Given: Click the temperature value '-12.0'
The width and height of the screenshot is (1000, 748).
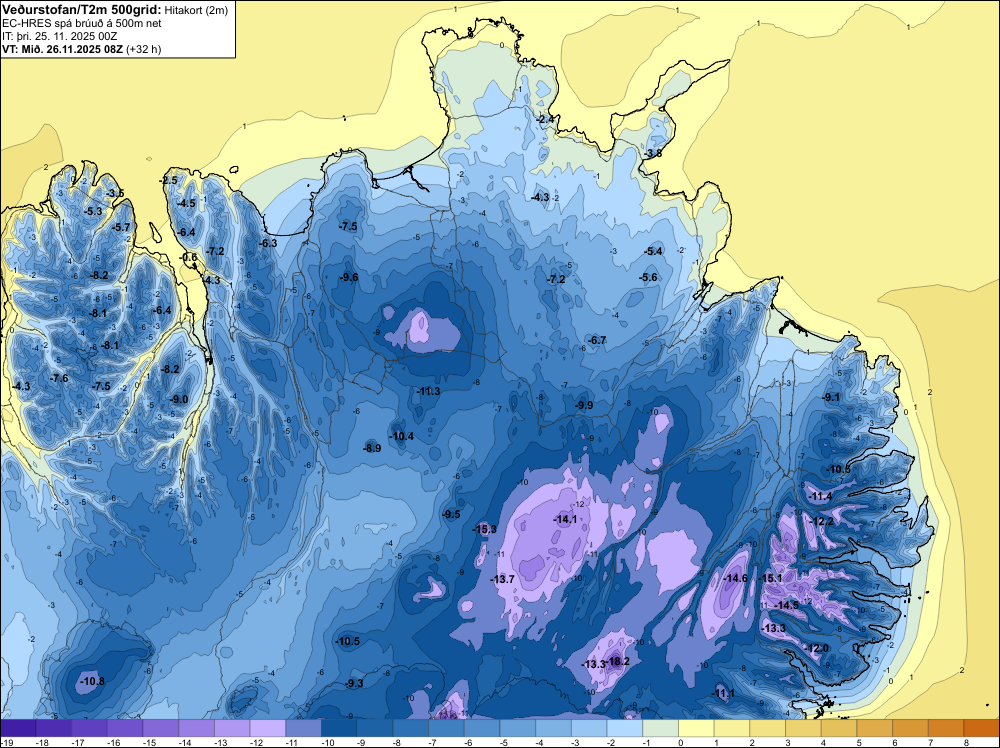Looking at the screenshot, I should 817,649.
